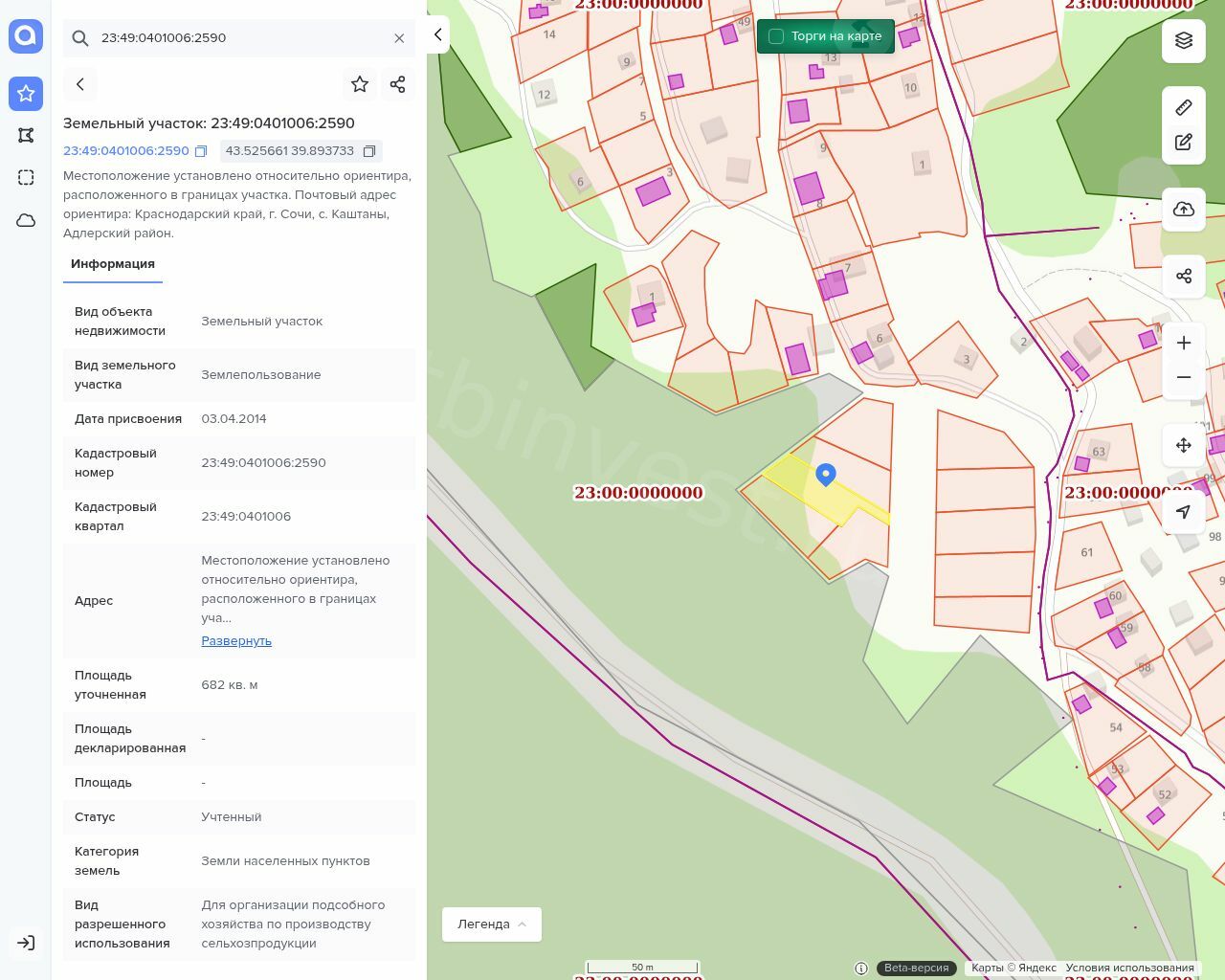The image size is (1225, 980).
Task: Go back using the back arrow
Action: tap(80, 84)
